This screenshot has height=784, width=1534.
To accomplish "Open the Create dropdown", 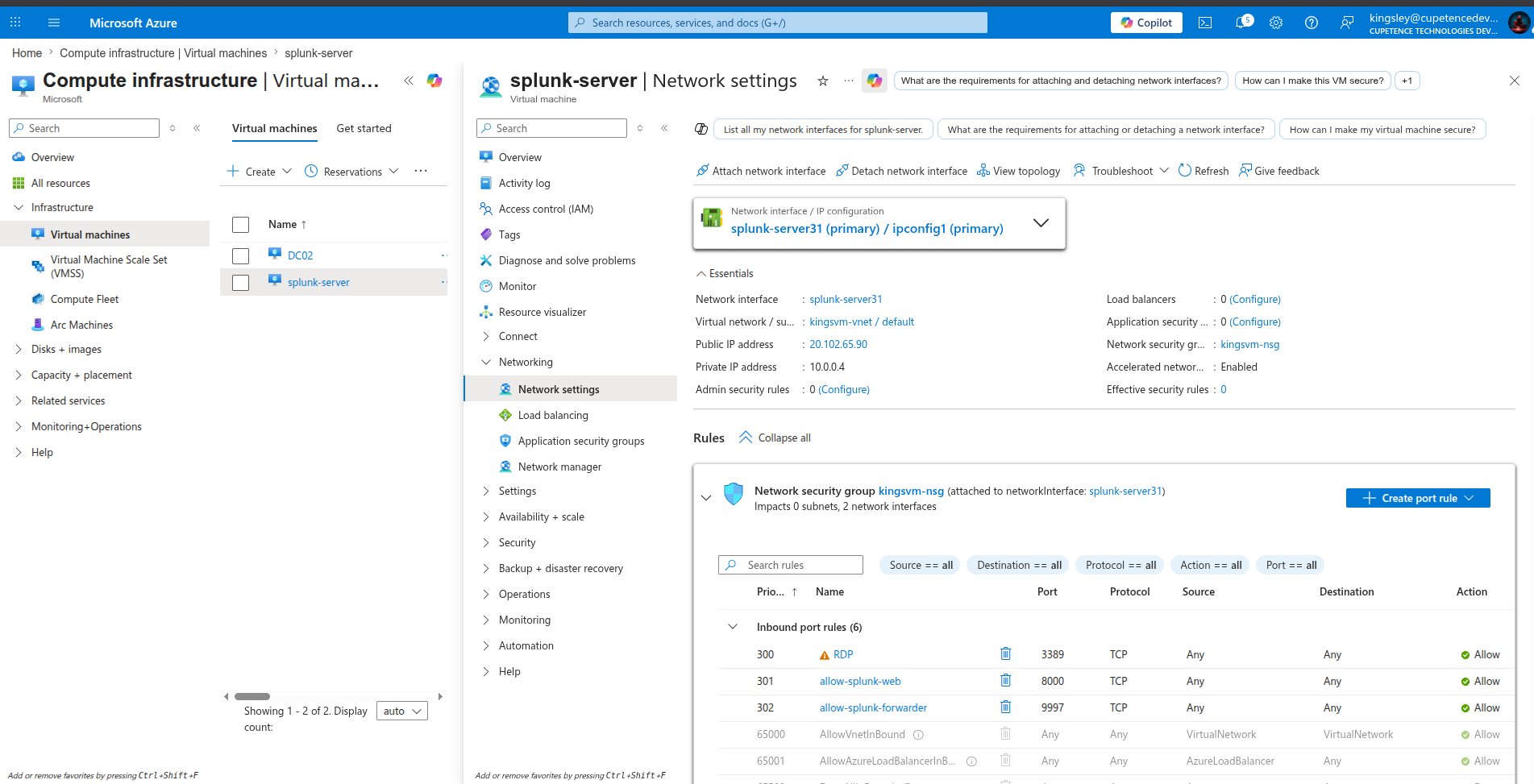I will 259,171.
